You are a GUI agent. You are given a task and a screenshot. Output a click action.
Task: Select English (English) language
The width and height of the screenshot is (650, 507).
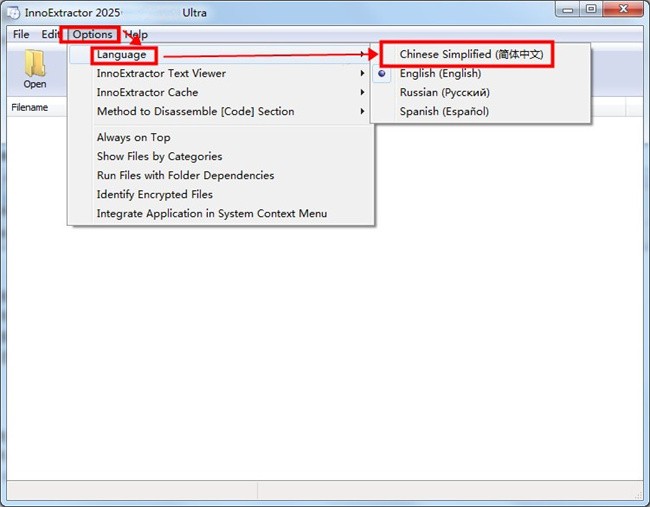(x=481, y=73)
